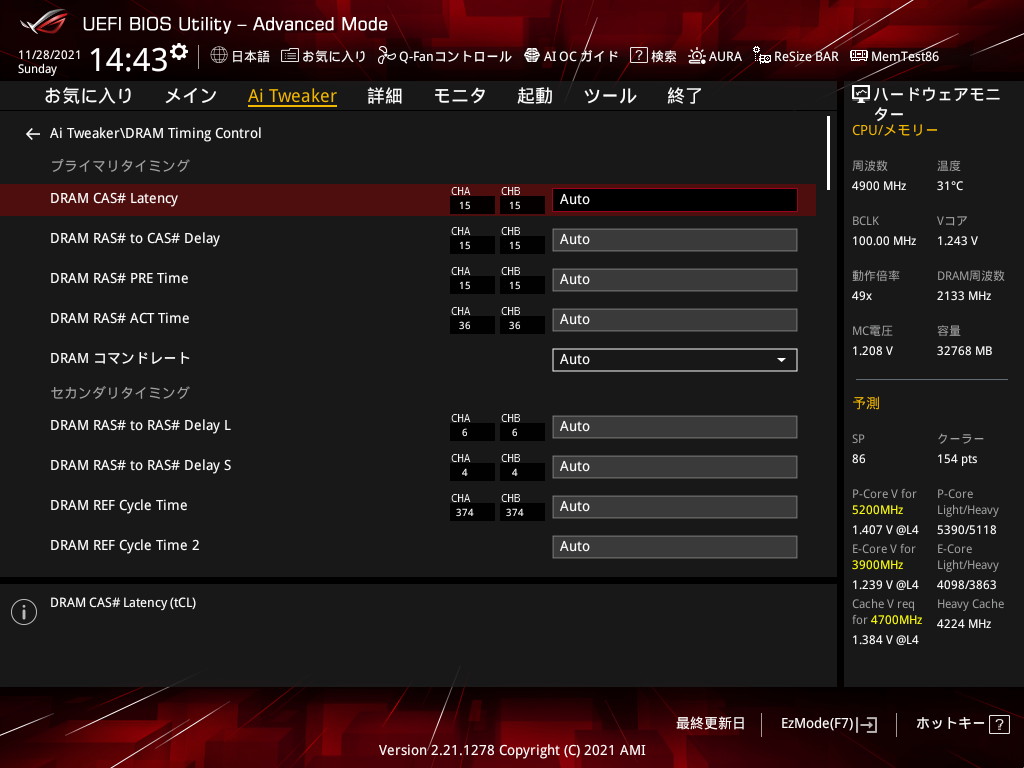Click the Ai Tweaker\DRAM Timing Control breadcrumb
This screenshot has height=768, width=1024.
(155, 133)
